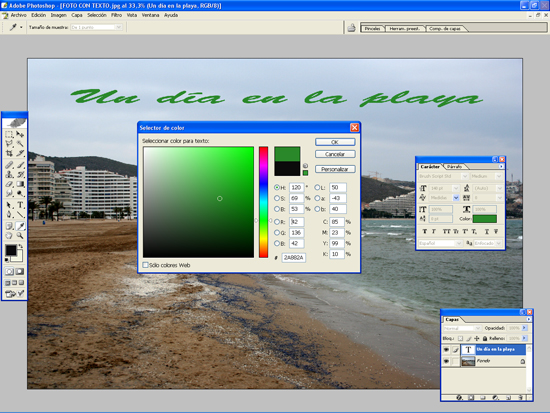Select the Clone Stamp tool
The height and width of the screenshot is (413, 550).
click(9, 174)
